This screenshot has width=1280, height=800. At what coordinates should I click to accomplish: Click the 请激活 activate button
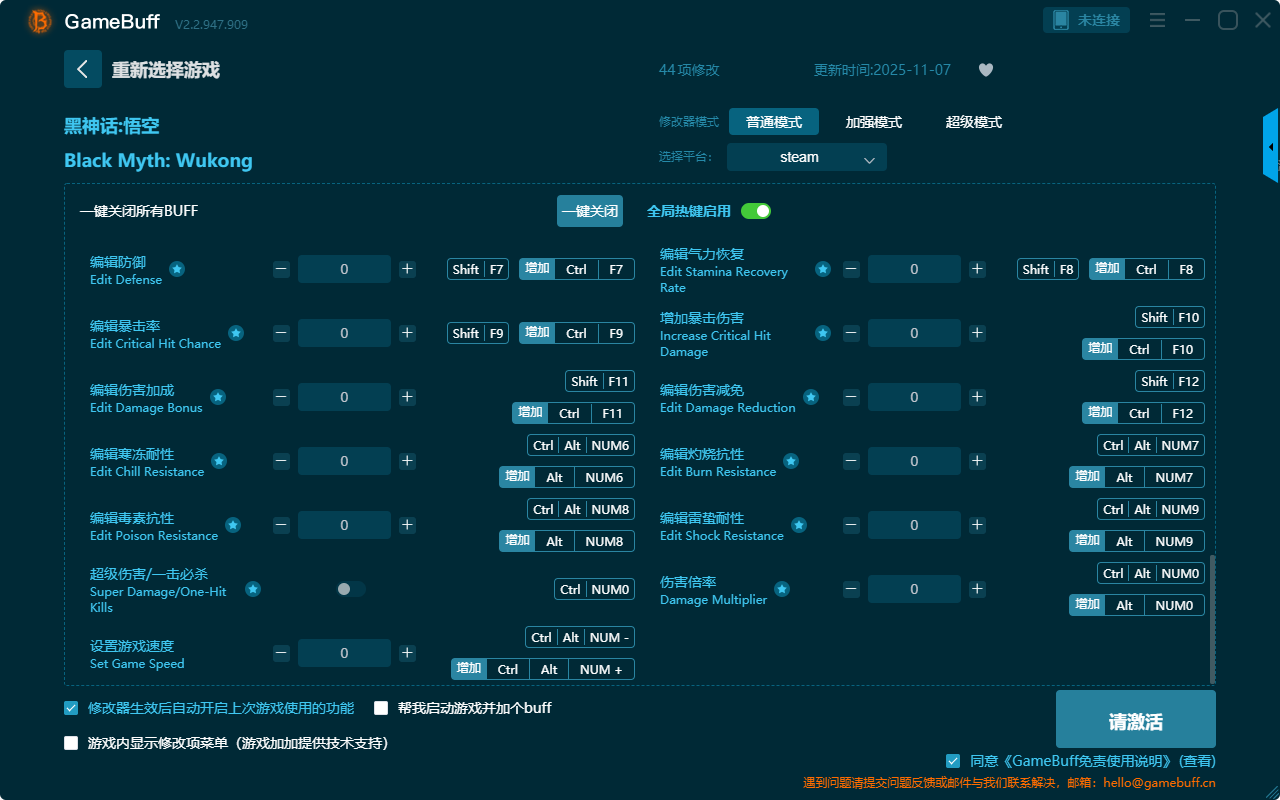[x=1135, y=719]
